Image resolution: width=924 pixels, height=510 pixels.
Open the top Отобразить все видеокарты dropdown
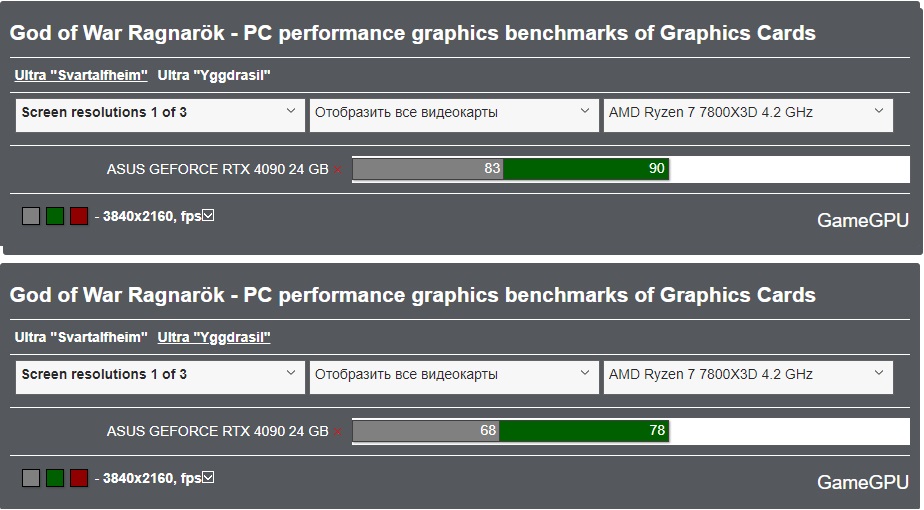pos(454,115)
